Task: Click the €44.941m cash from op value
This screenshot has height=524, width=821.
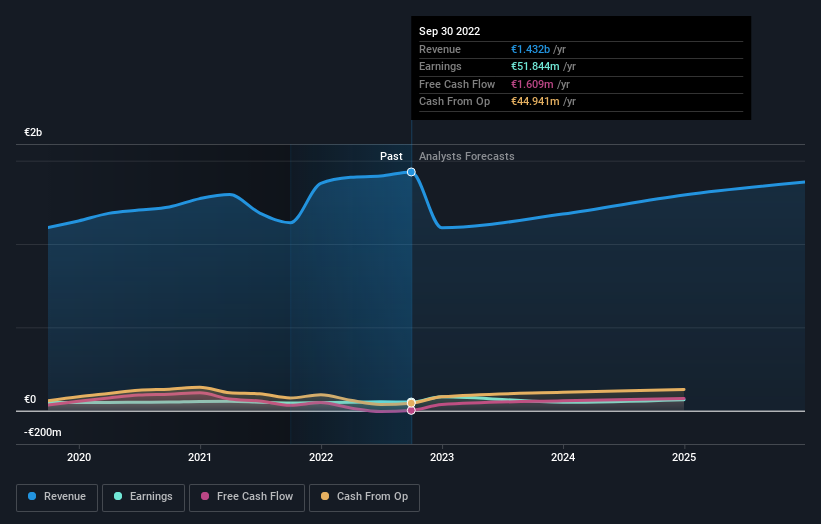Action: [x=535, y=102]
